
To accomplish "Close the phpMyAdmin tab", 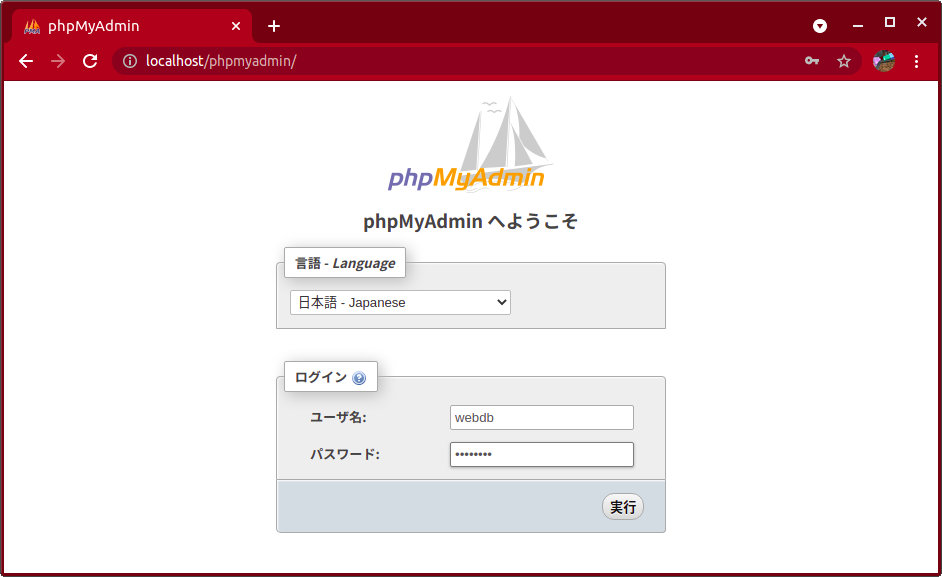I will coord(236,26).
